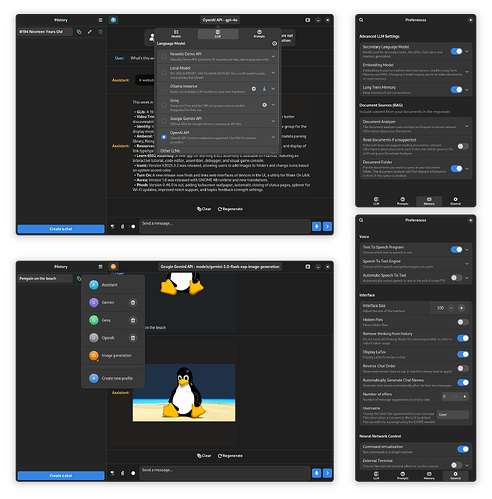Click the generated penguin on beach image
The width and height of the screenshot is (492, 499).
pos(184,393)
